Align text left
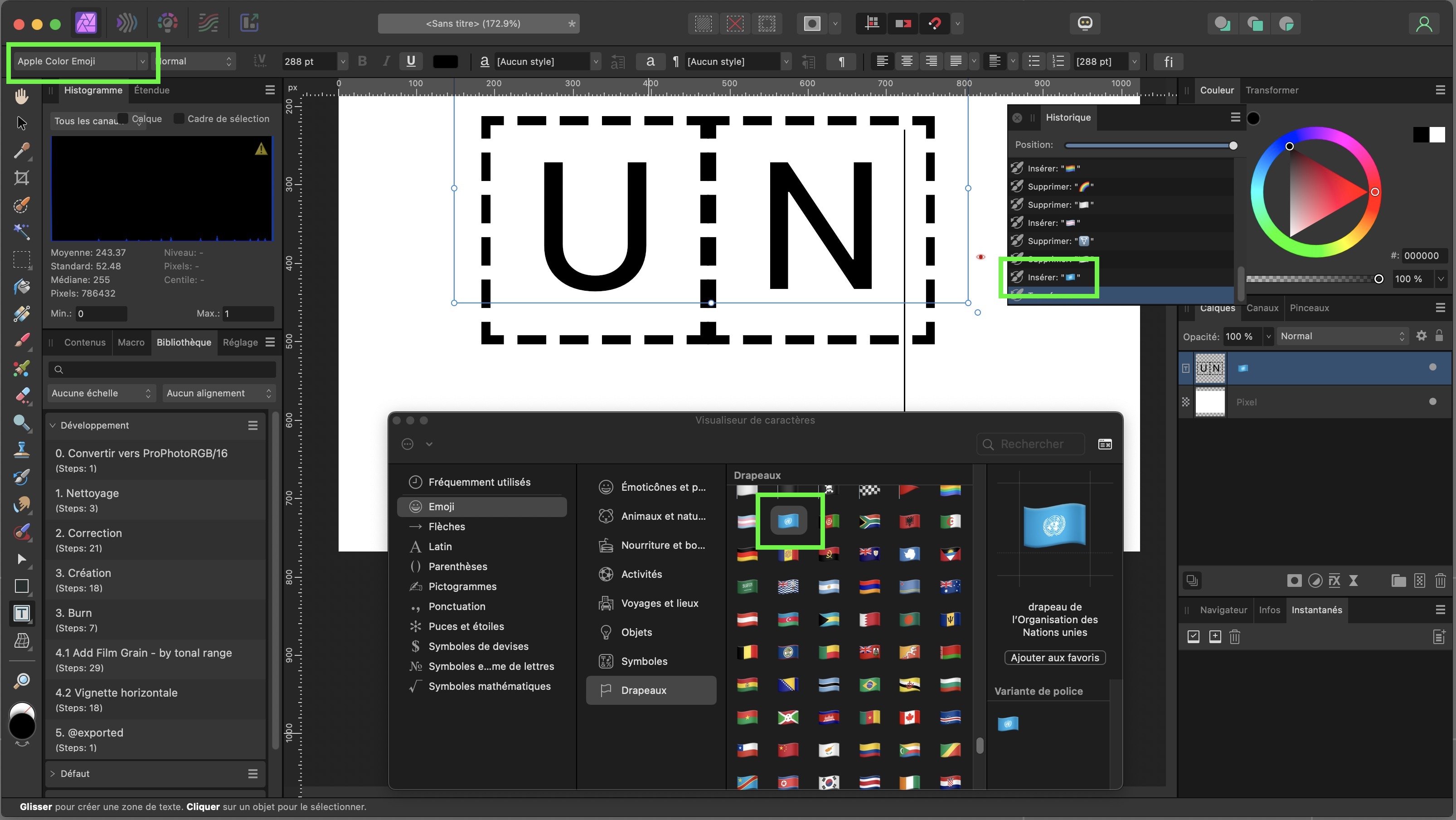 click(882, 61)
